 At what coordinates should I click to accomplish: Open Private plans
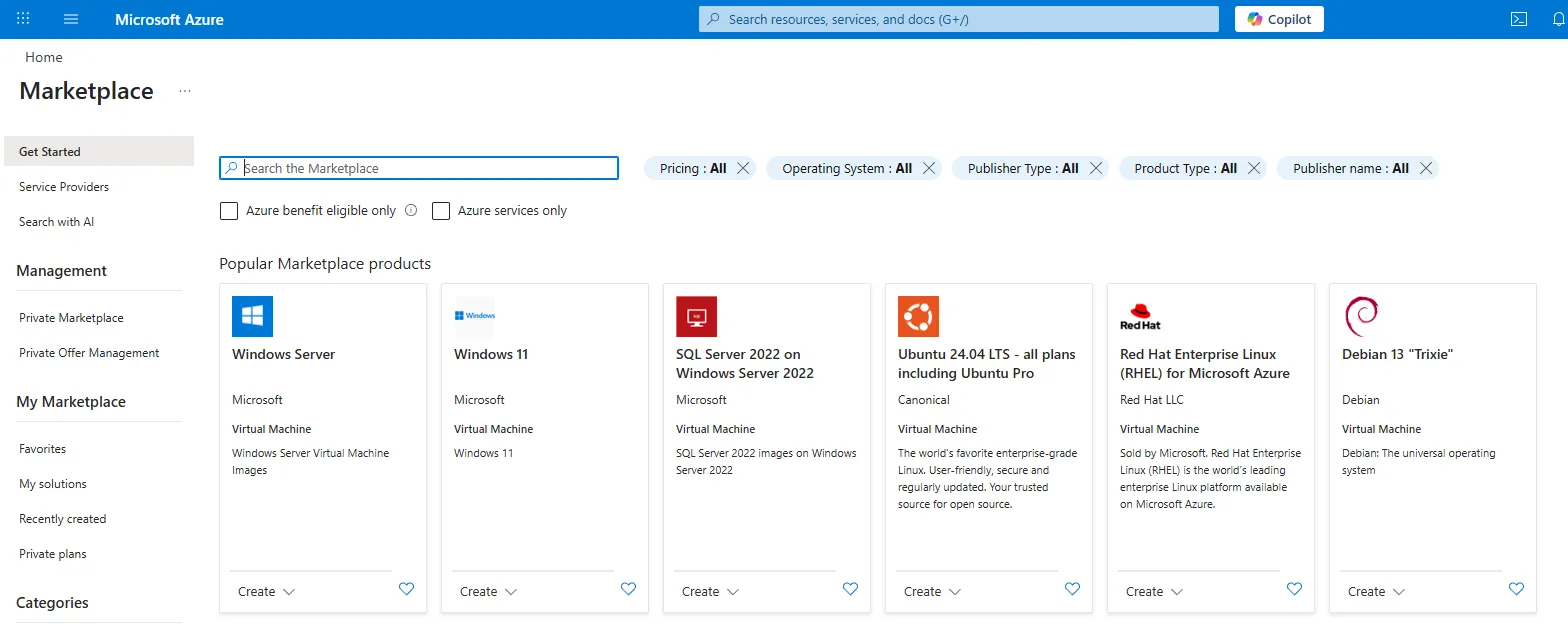coord(53,553)
